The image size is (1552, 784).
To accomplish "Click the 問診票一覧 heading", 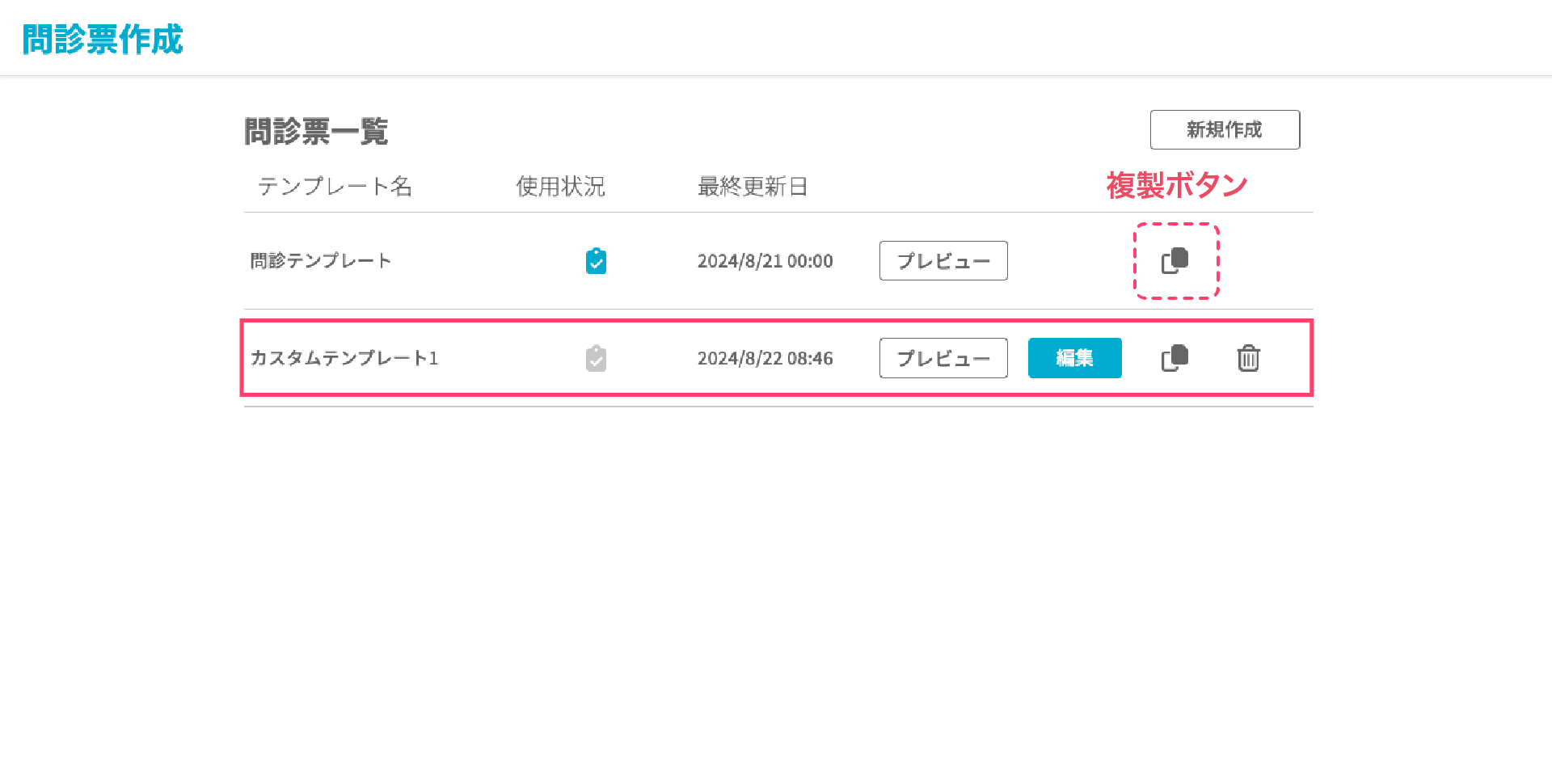I will (x=316, y=131).
